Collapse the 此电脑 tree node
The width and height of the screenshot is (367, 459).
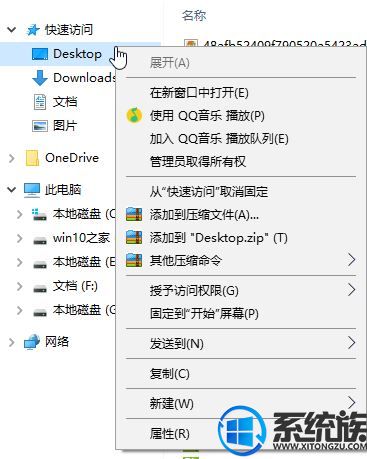(12, 190)
